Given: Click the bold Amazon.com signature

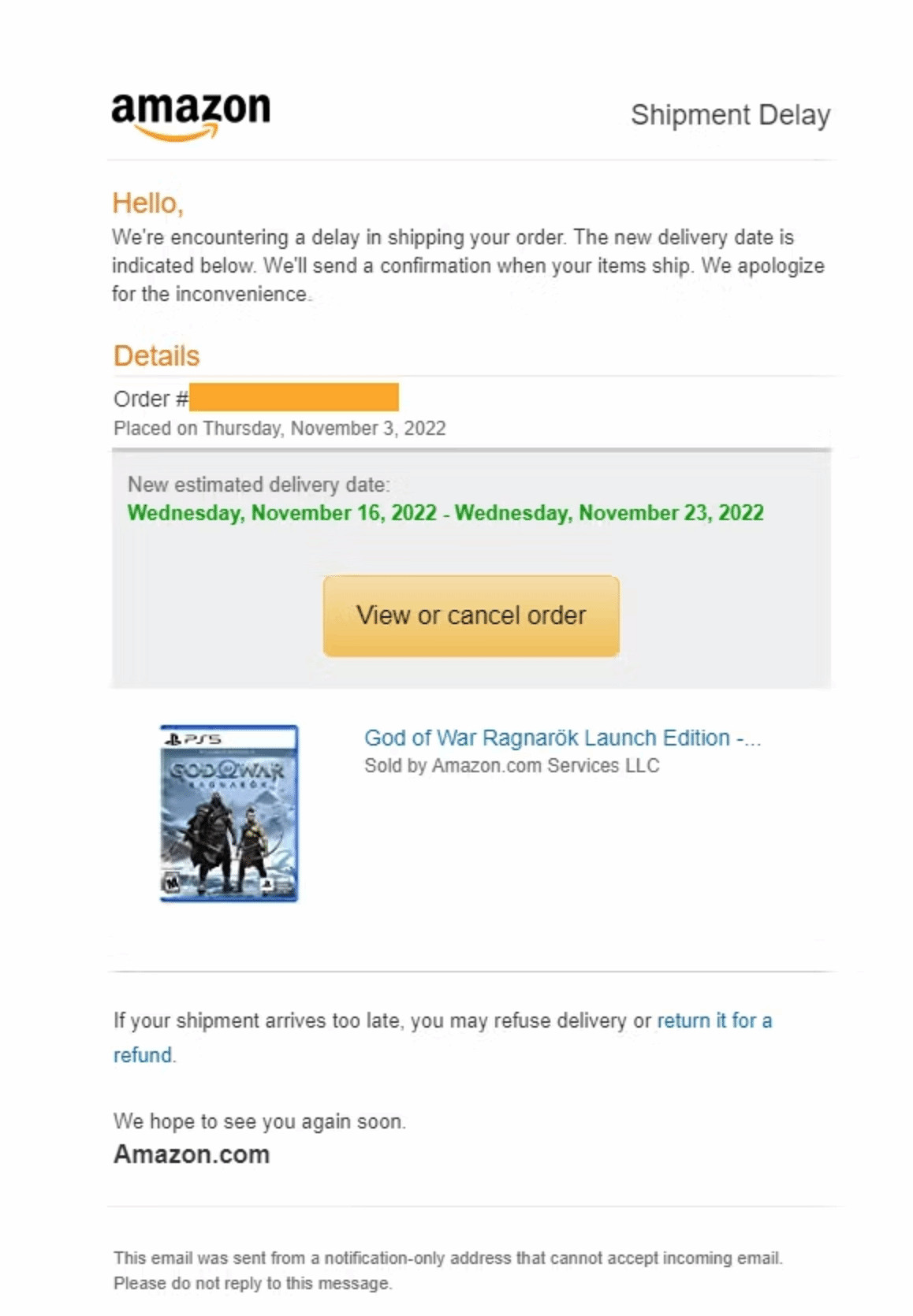Looking at the screenshot, I should pos(192,1154).
